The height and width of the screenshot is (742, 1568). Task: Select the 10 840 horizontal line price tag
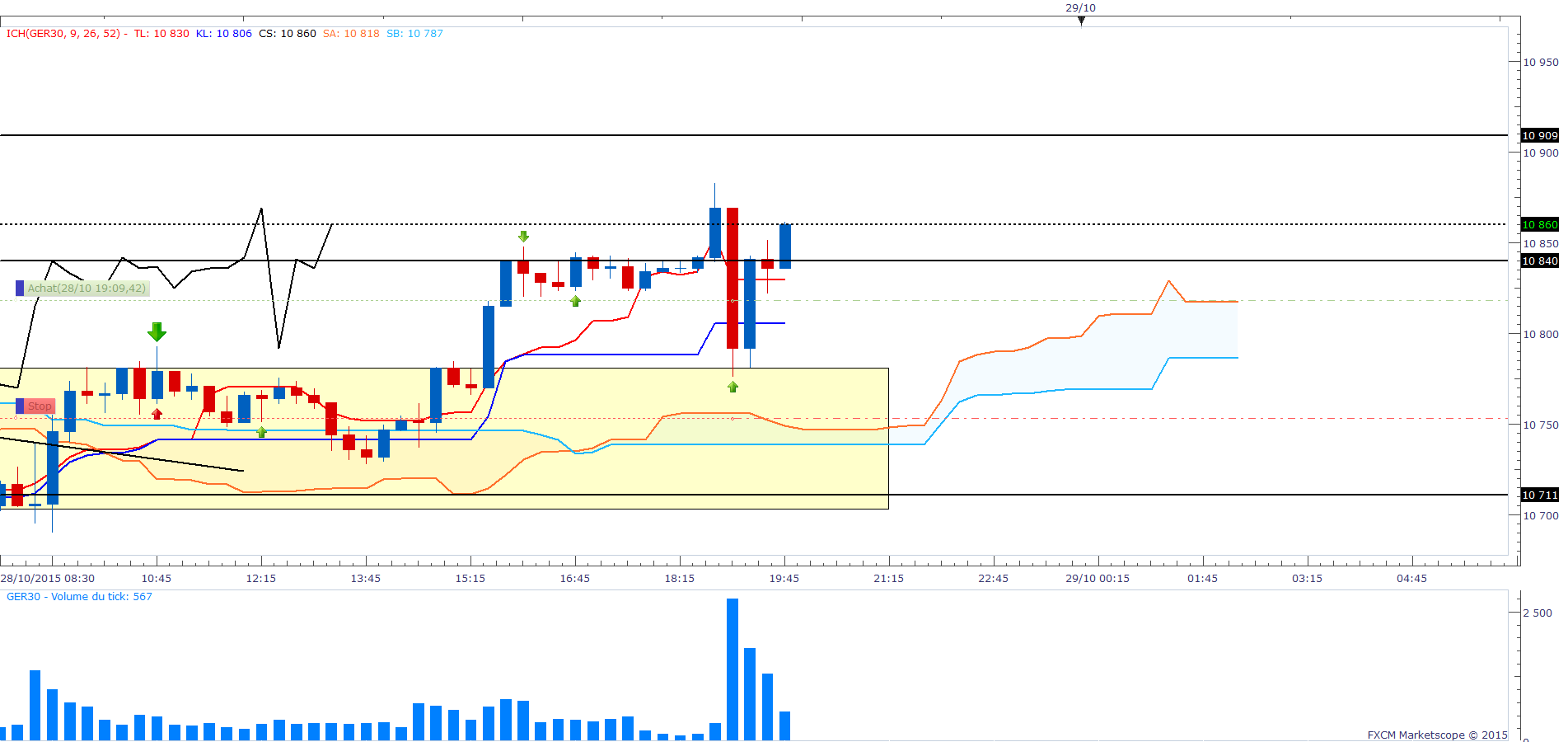click(x=1539, y=261)
